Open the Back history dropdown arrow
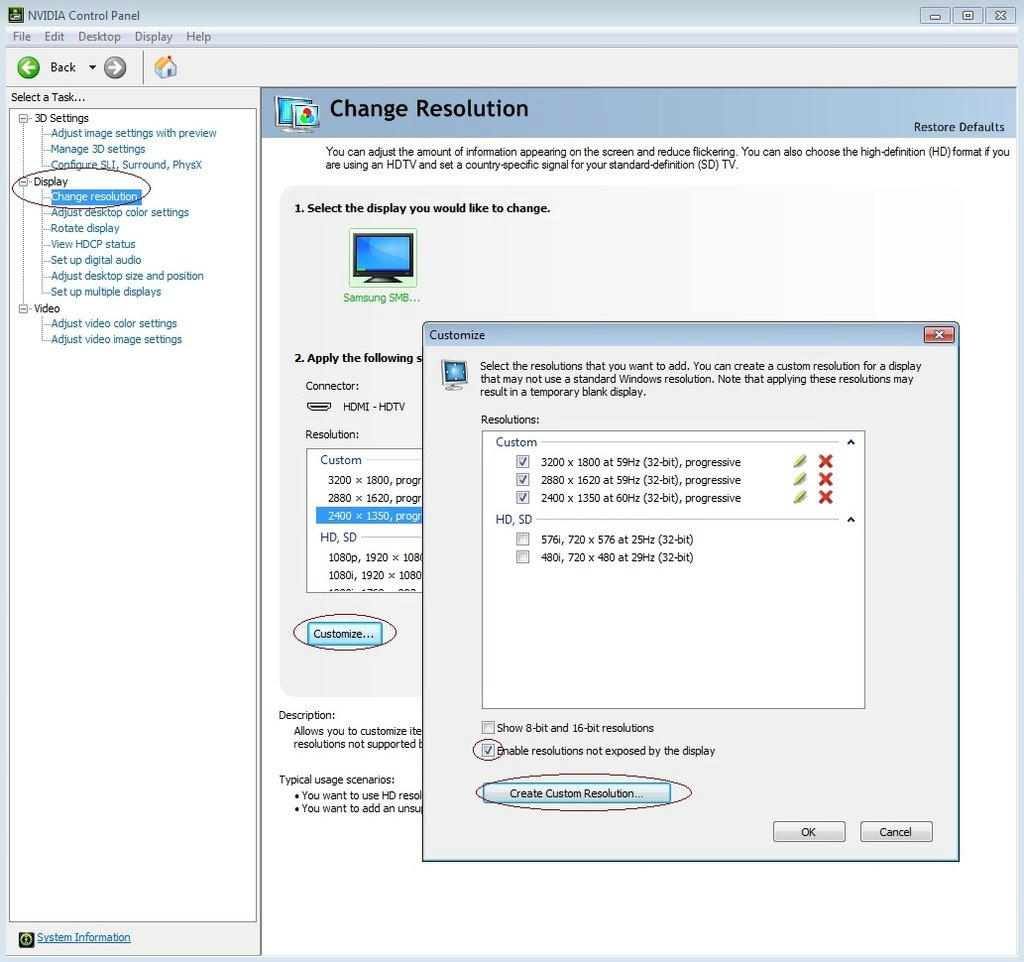Image resolution: width=1024 pixels, height=962 pixels. 92,67
